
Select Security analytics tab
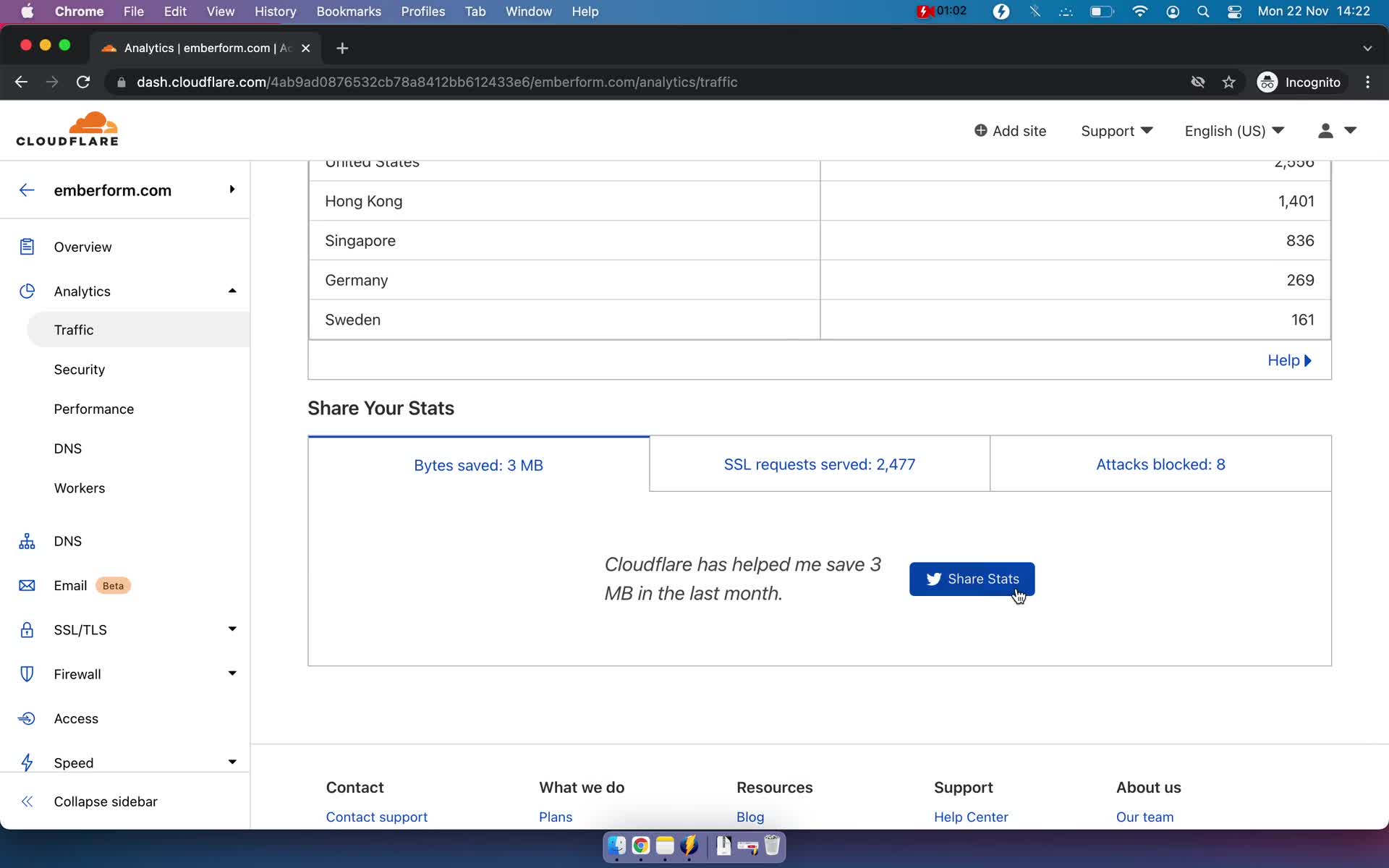pyautogui.click(x=79, y=369)
